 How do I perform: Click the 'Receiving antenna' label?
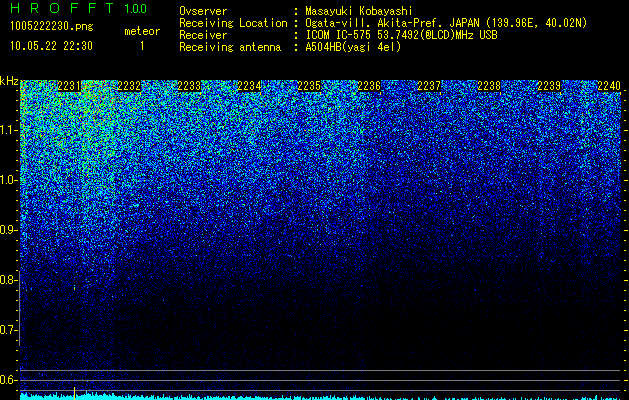click(230, 47)
